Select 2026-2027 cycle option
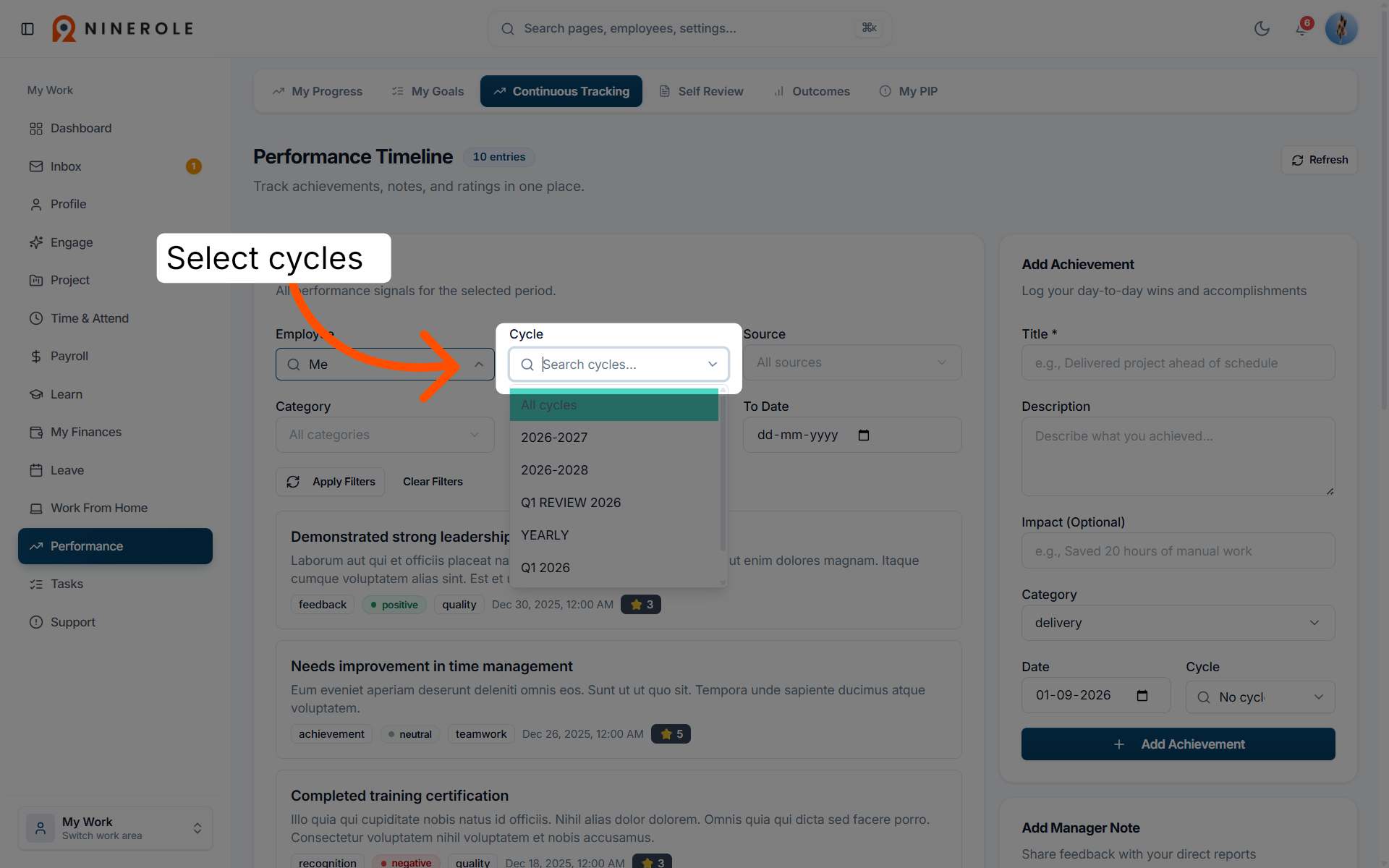1389x868 pixels. pos(614,438)
